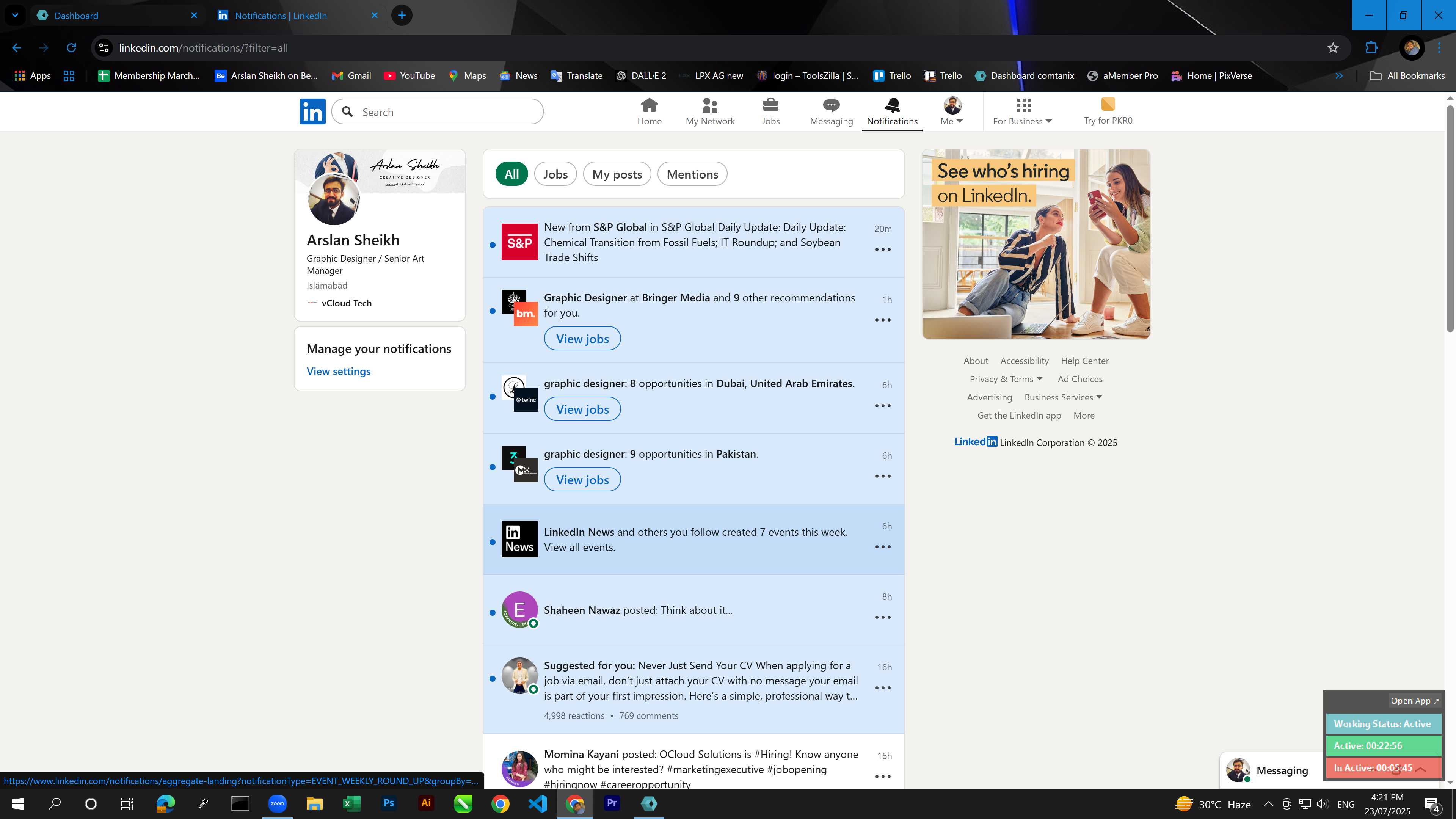Open Chrome three-dot menu
This screenshot has width=1456, height=819.
[x=1440, y=48]
